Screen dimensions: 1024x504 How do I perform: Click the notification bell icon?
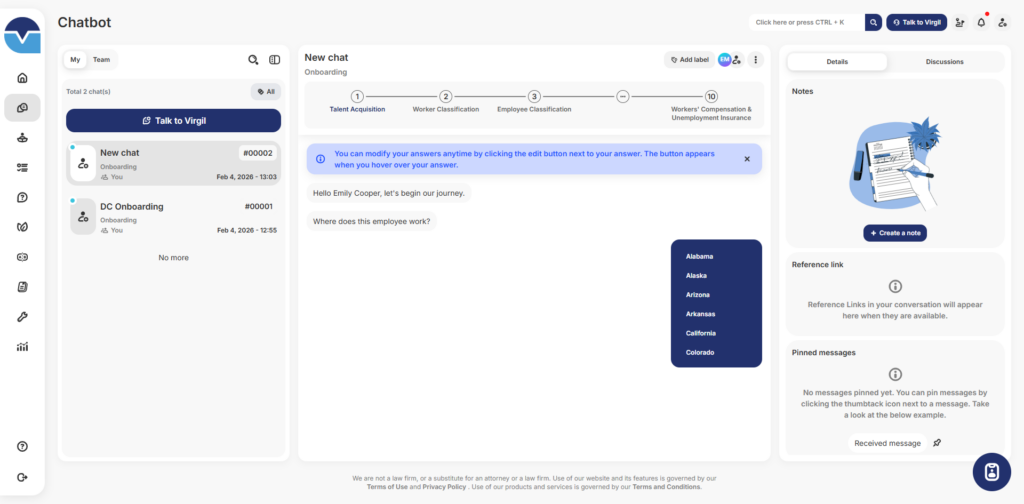pyautogui.click(x=981, y=22)
